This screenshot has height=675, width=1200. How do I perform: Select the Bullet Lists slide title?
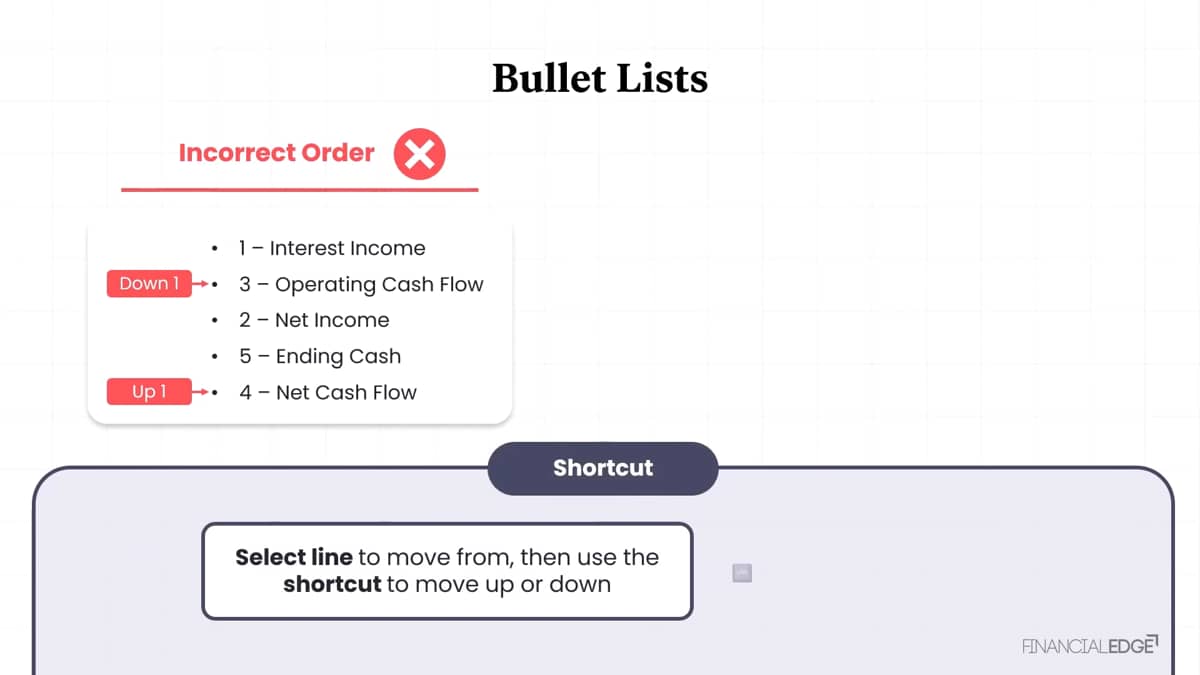(600, 78)
